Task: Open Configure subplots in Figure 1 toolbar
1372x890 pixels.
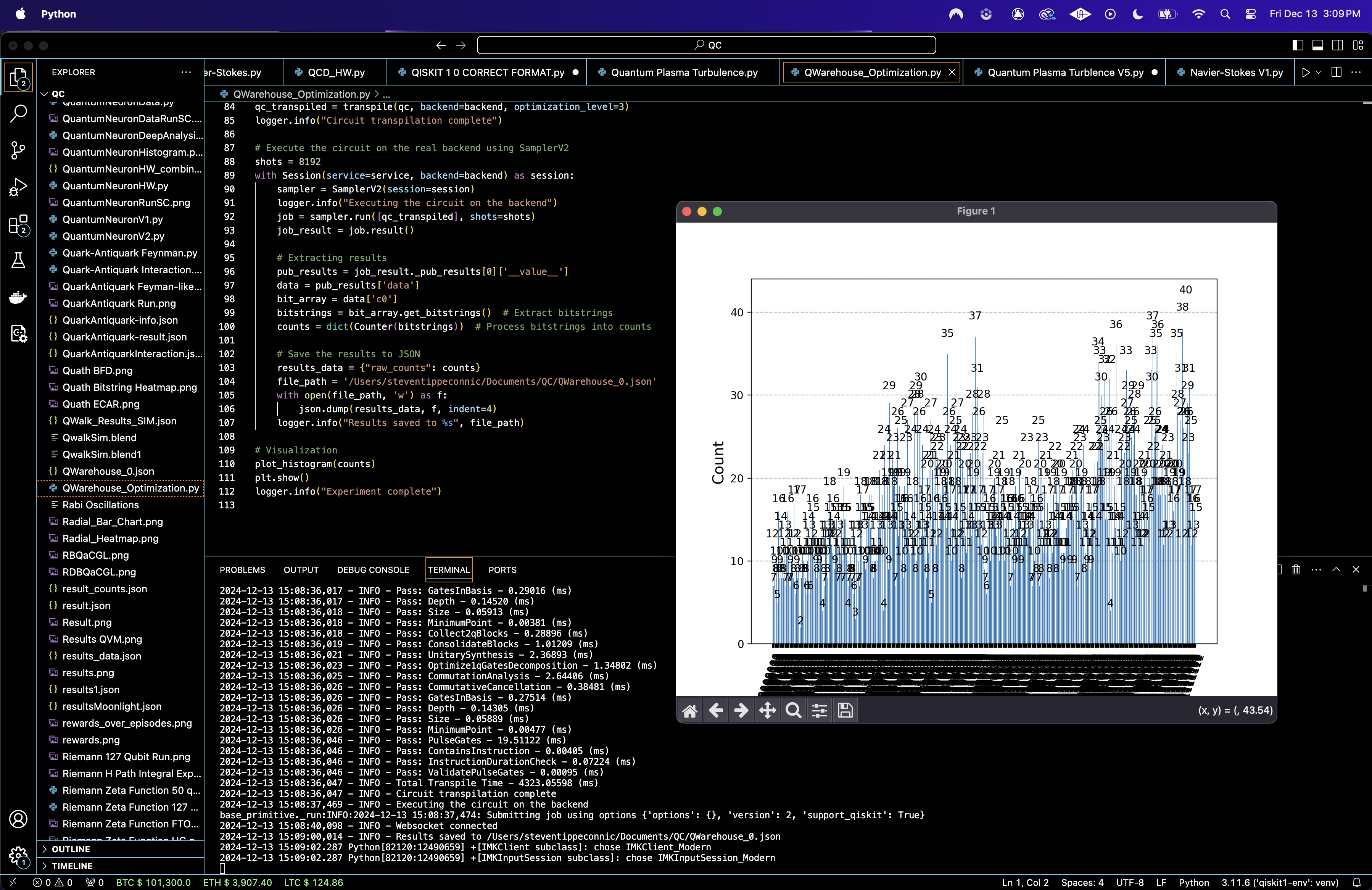Action: 819,710
